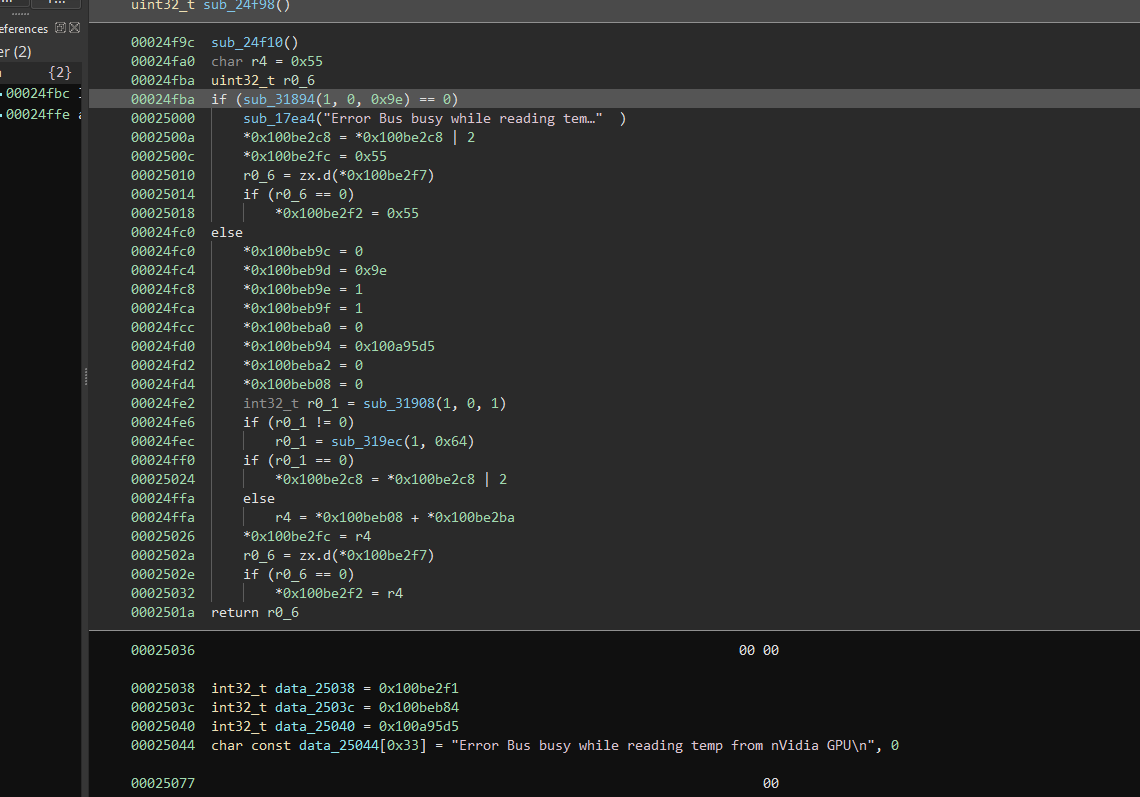Screen dimensions: 1140x797
Task: Select pointer *0x100beb9c assignment target
Action: (287, 251)
